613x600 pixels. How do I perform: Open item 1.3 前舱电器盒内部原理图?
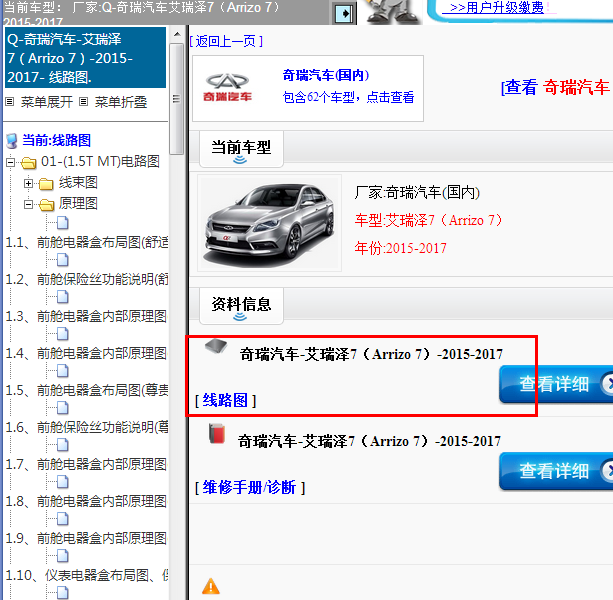[x=87, y=316]
